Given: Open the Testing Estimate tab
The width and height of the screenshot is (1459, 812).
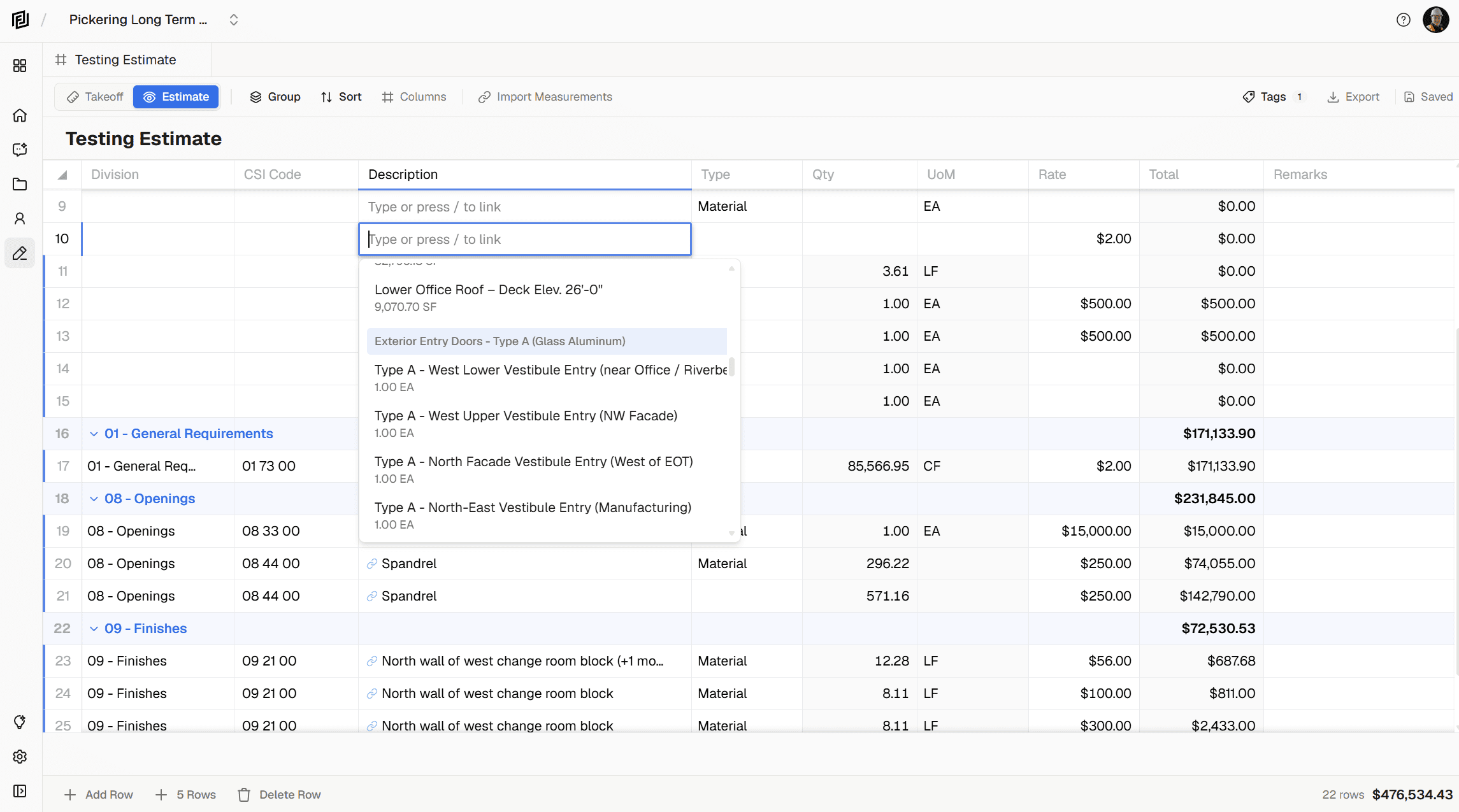Looking at the screenshot, I should click(126, 60).
